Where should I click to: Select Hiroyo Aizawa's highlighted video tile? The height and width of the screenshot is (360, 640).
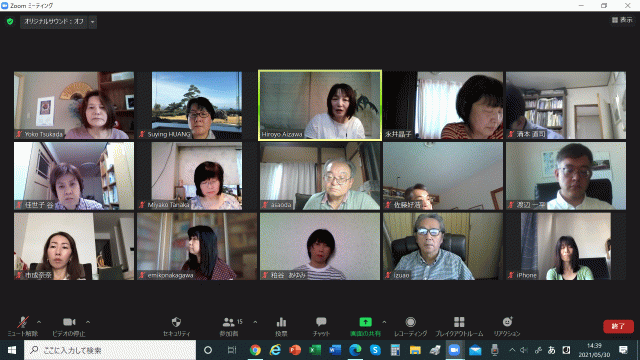(320, 105)
